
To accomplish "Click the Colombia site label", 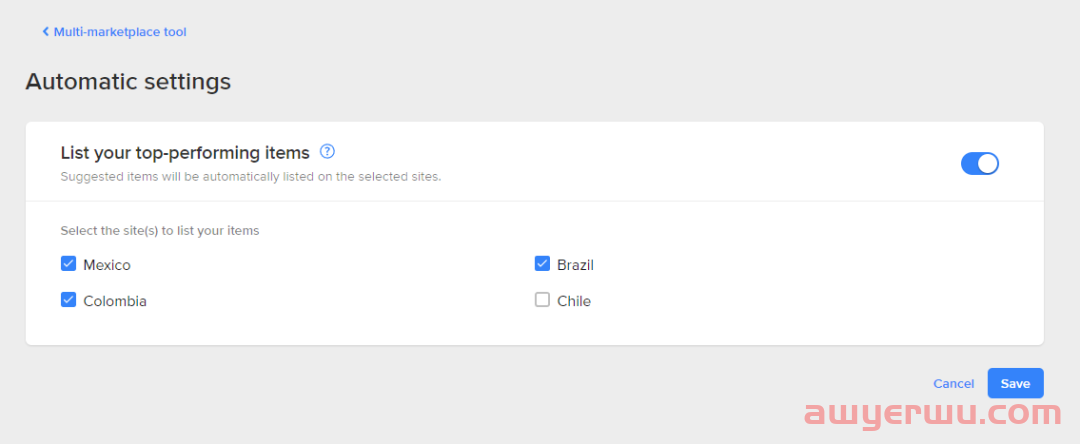I will [115, 302].
